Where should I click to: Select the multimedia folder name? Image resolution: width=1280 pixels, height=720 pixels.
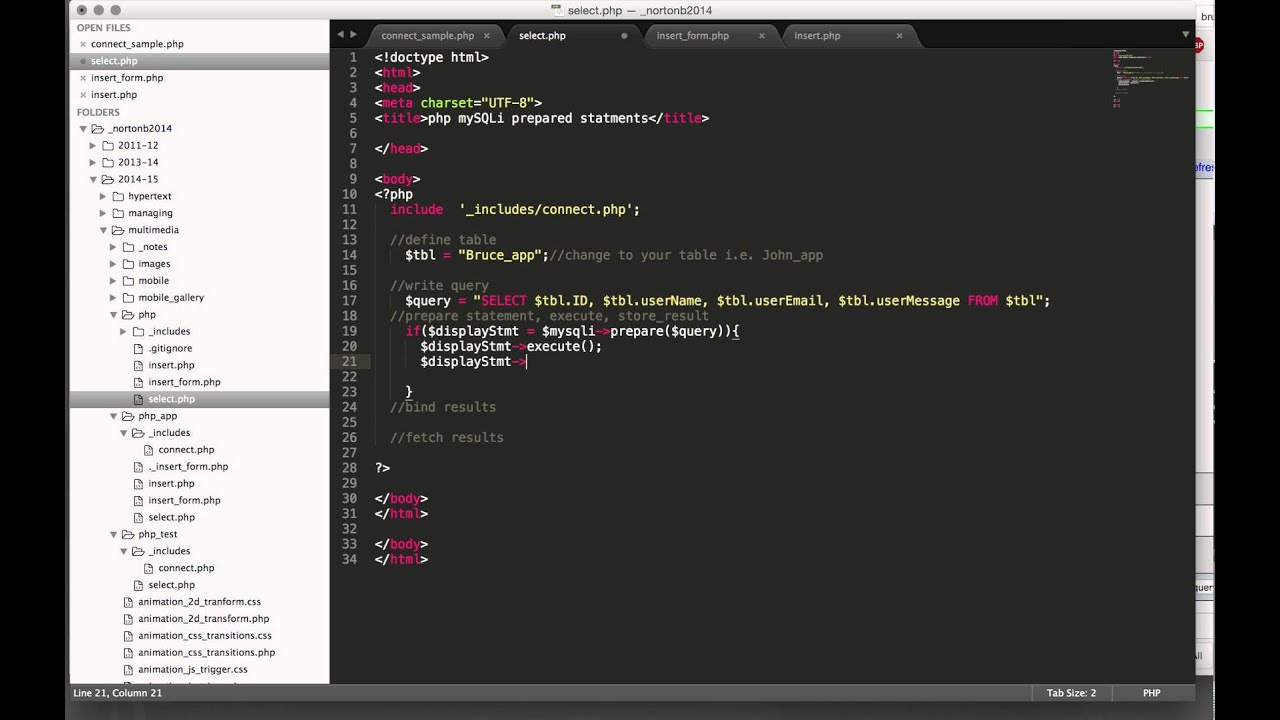coord(153,230)
